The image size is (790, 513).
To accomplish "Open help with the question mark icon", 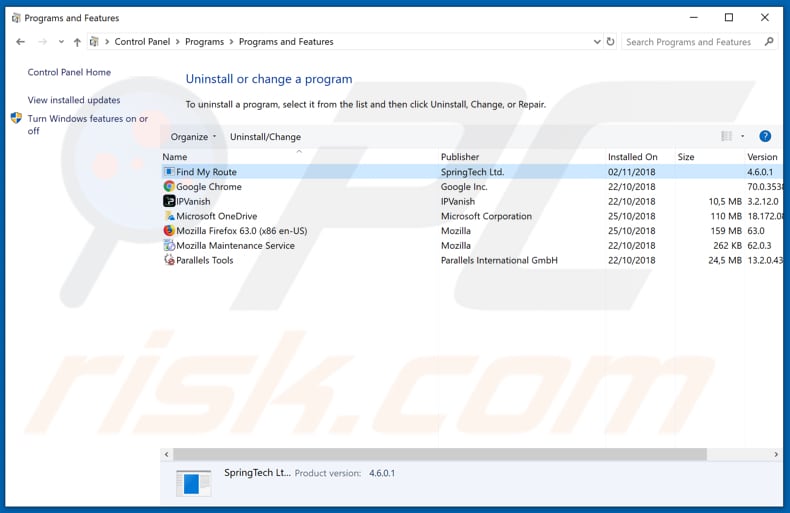I will (x=765, y=136).
